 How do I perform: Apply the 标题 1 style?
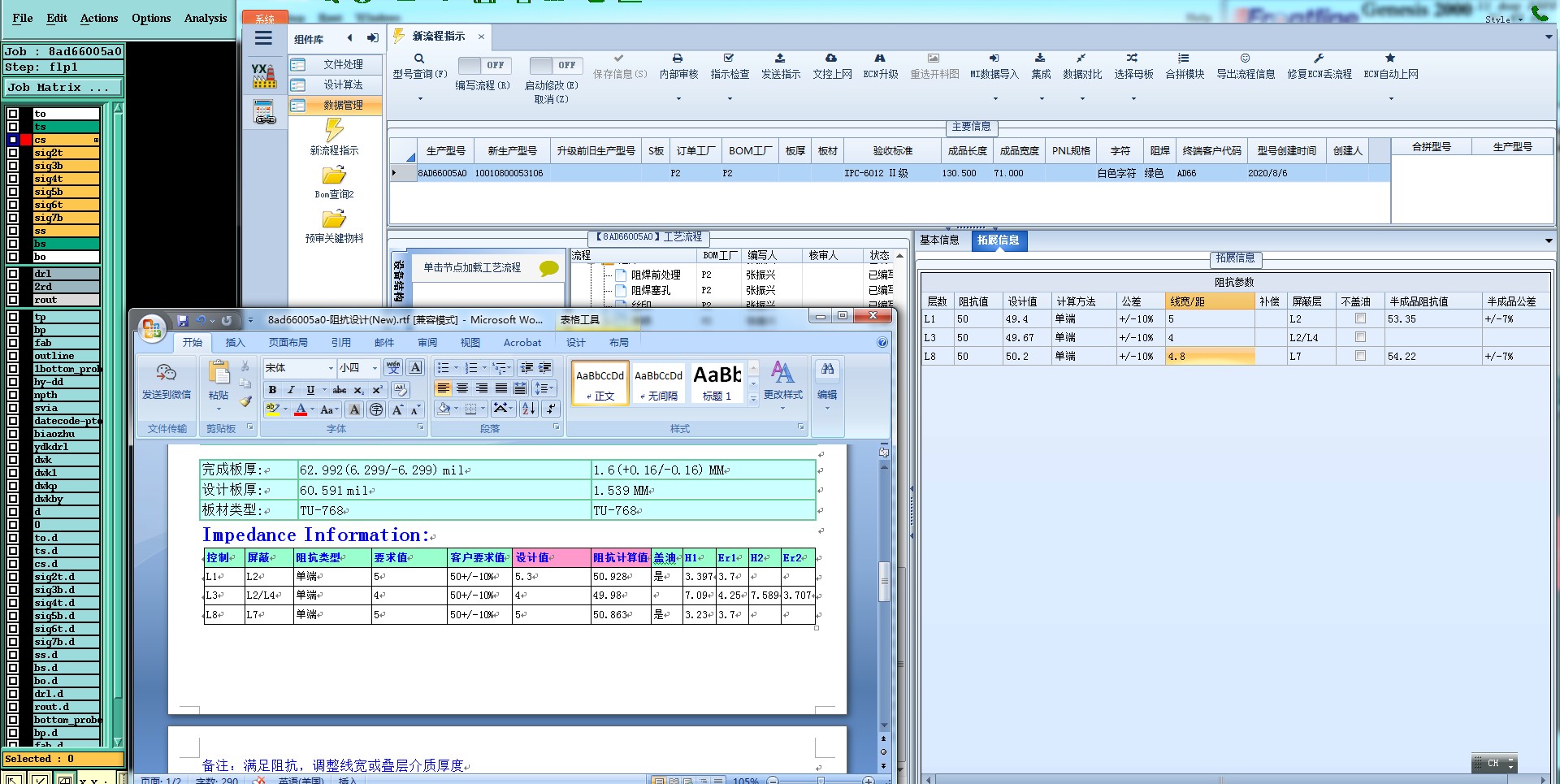[x=716, y=383]
